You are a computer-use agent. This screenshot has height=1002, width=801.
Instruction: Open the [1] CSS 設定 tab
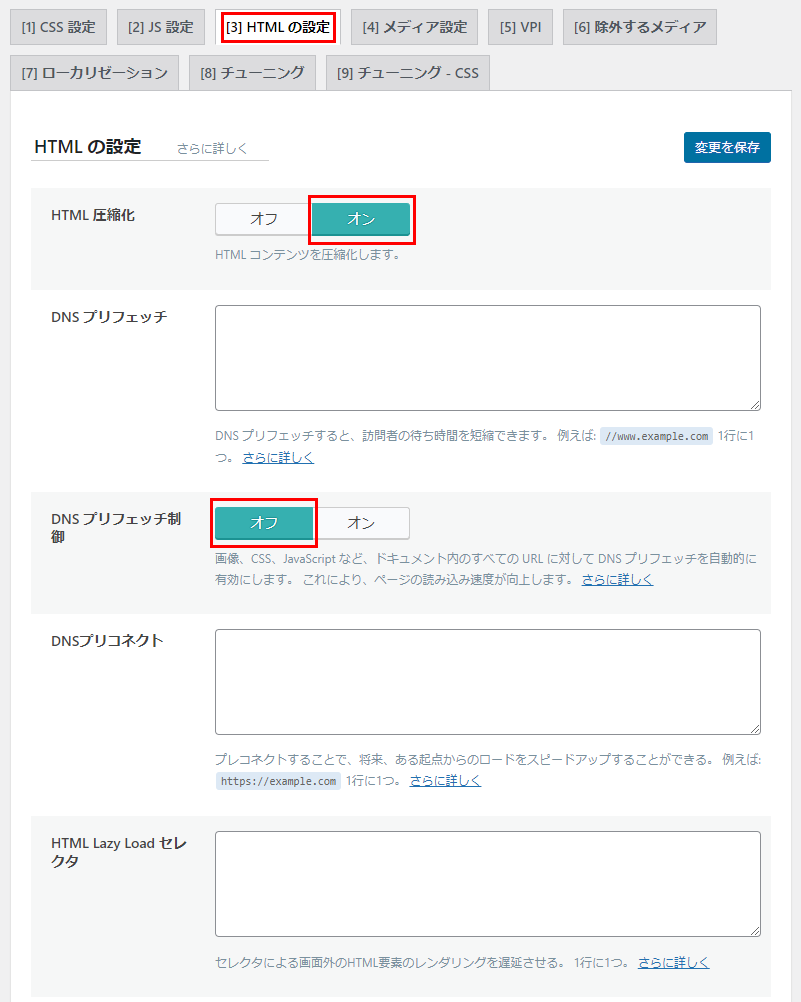(58, 27)
